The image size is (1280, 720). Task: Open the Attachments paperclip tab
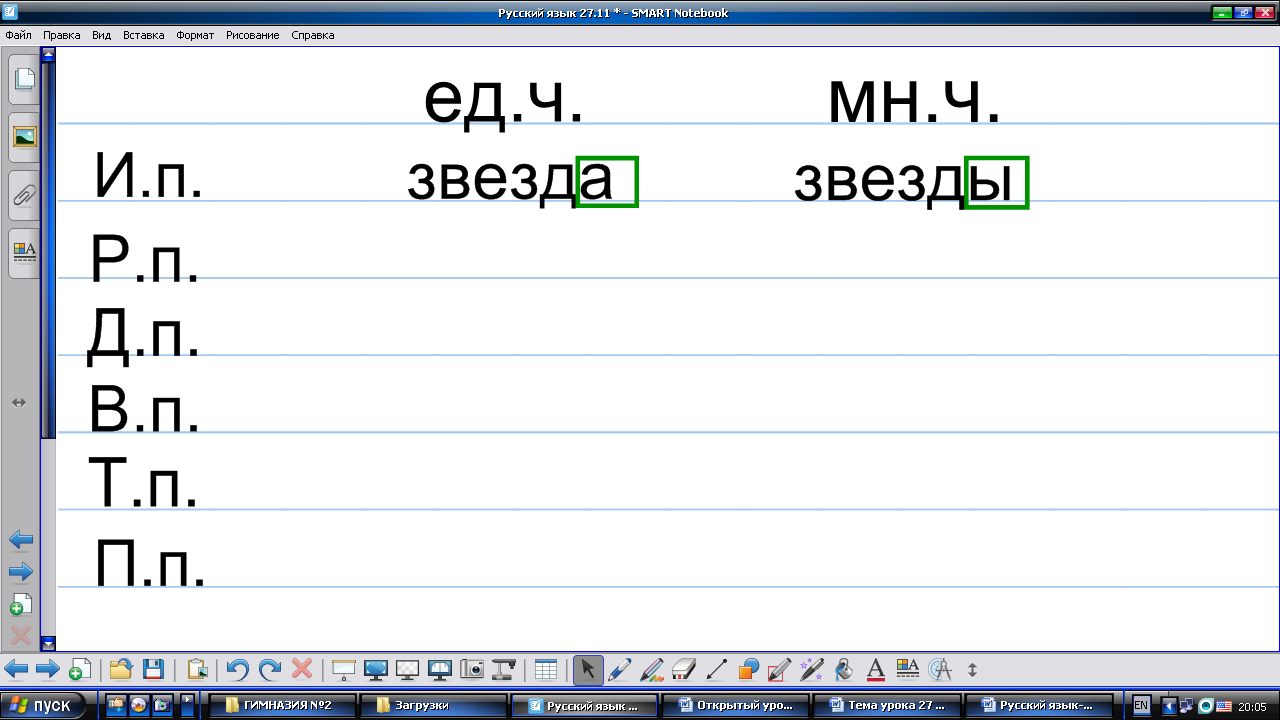pyautogui.click(x=24, y=195)
